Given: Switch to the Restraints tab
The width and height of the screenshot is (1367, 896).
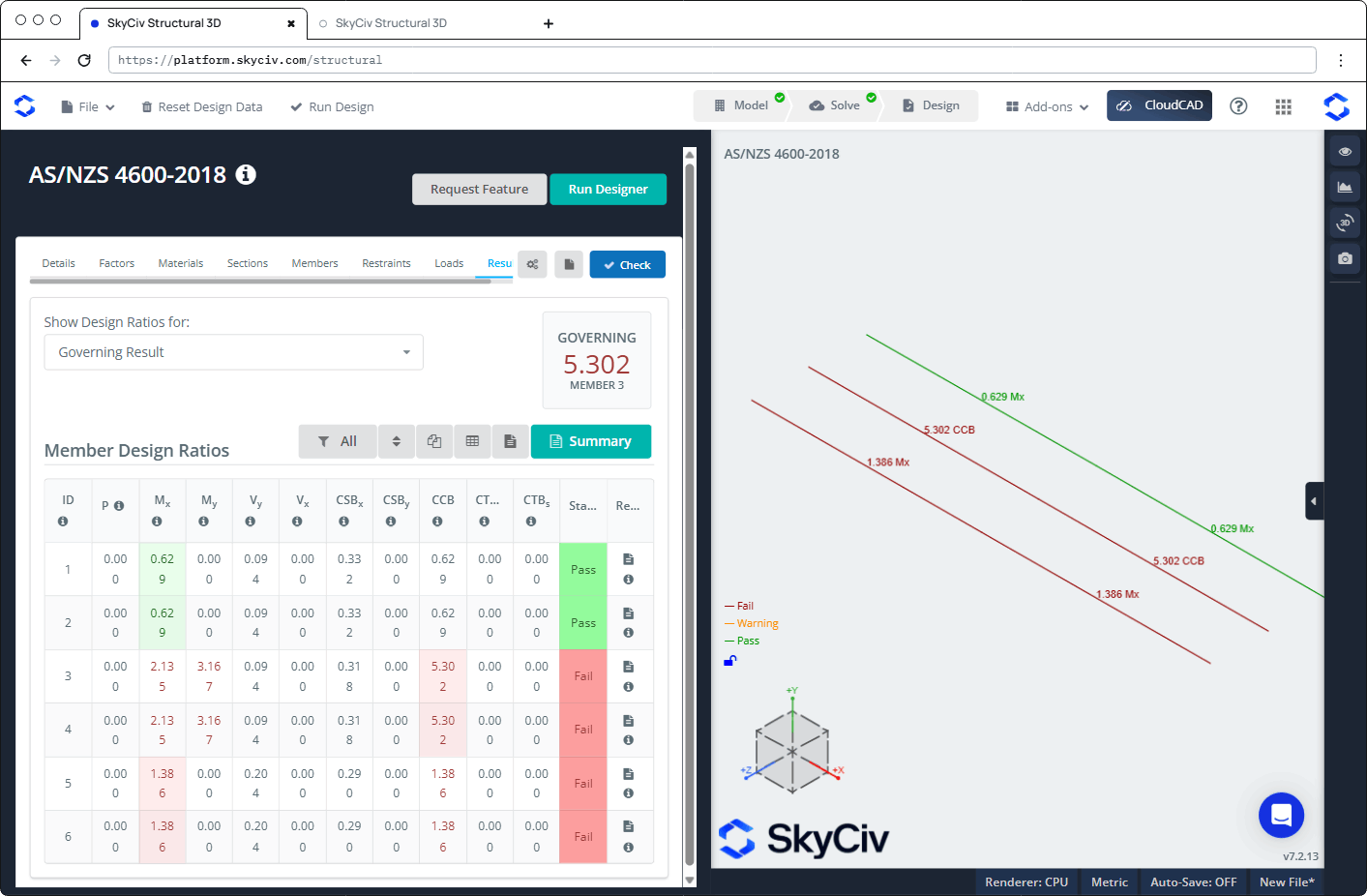Looking at the screenshot, I should (x=386, y=263).
